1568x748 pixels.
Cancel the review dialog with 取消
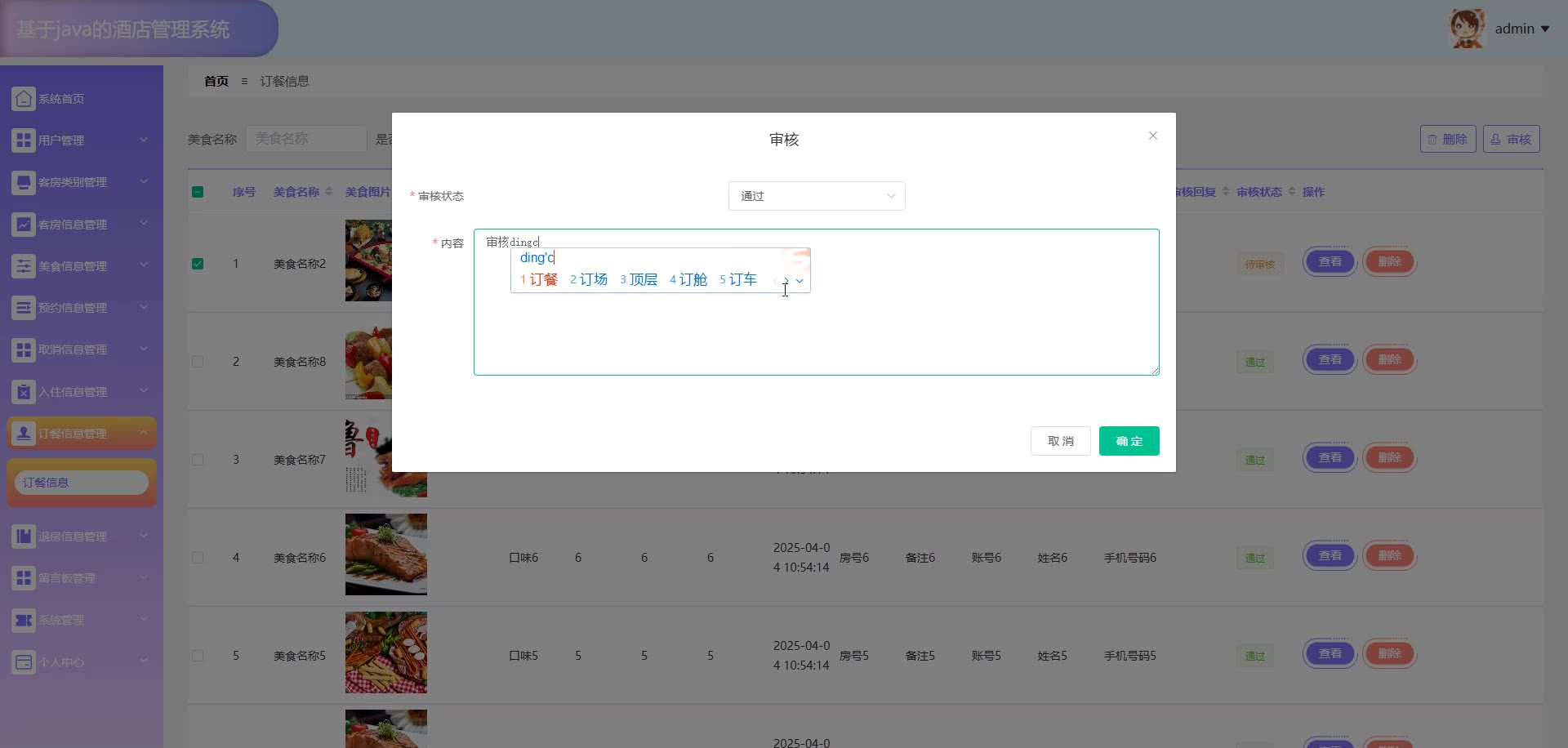coord(1060,441)
